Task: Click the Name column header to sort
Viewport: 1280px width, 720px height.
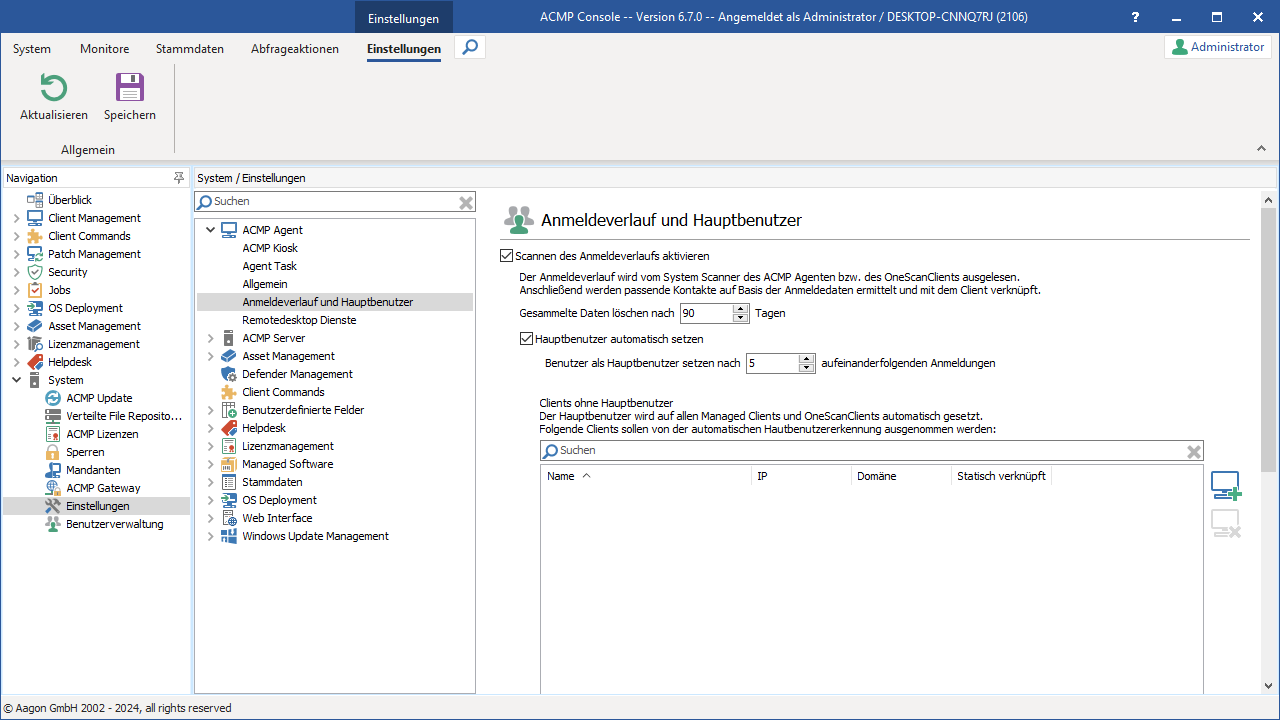Action: pyautogui.click(x=561, y=476)
